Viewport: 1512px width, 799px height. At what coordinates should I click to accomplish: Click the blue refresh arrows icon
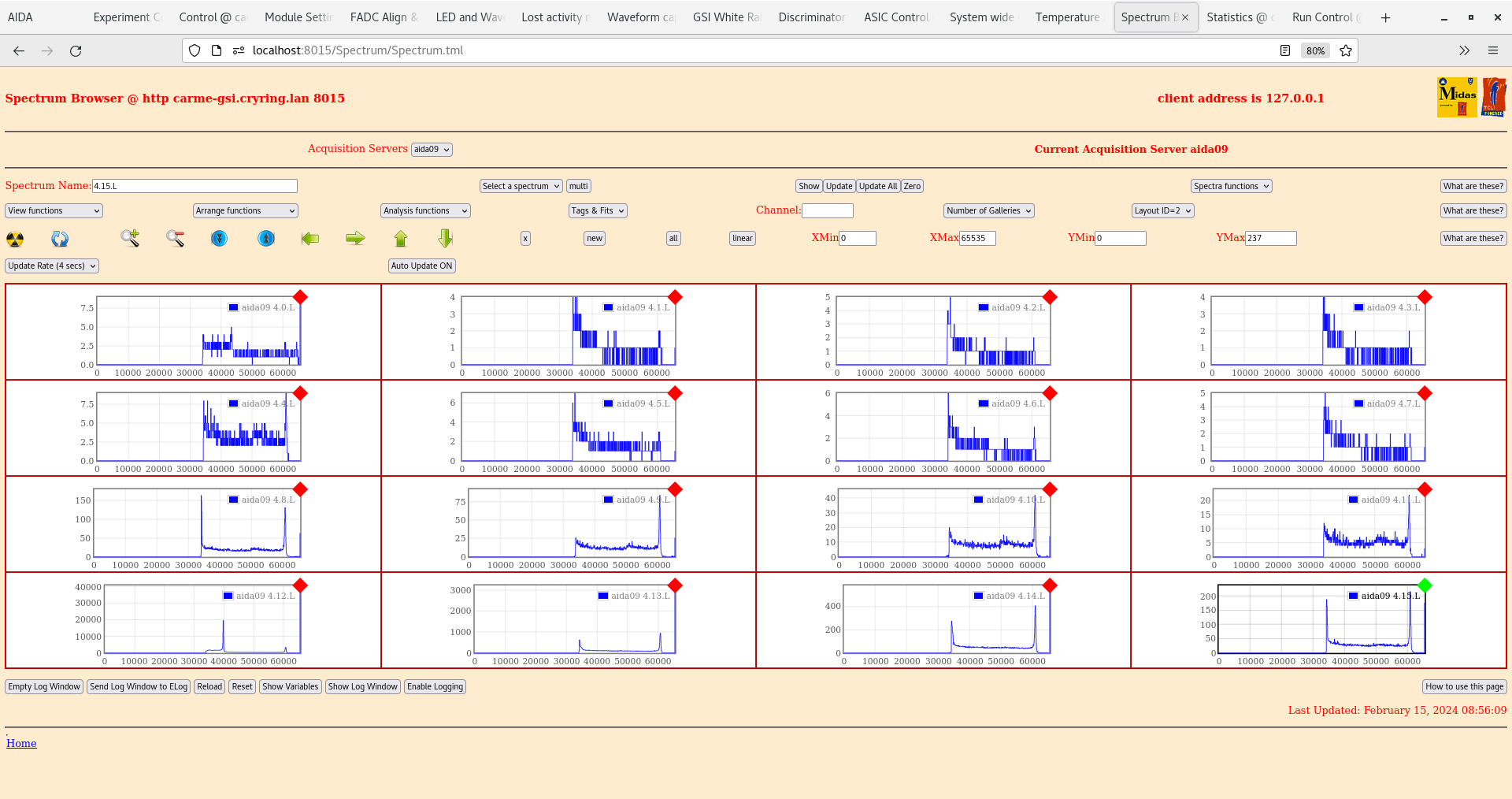(60, 239)
